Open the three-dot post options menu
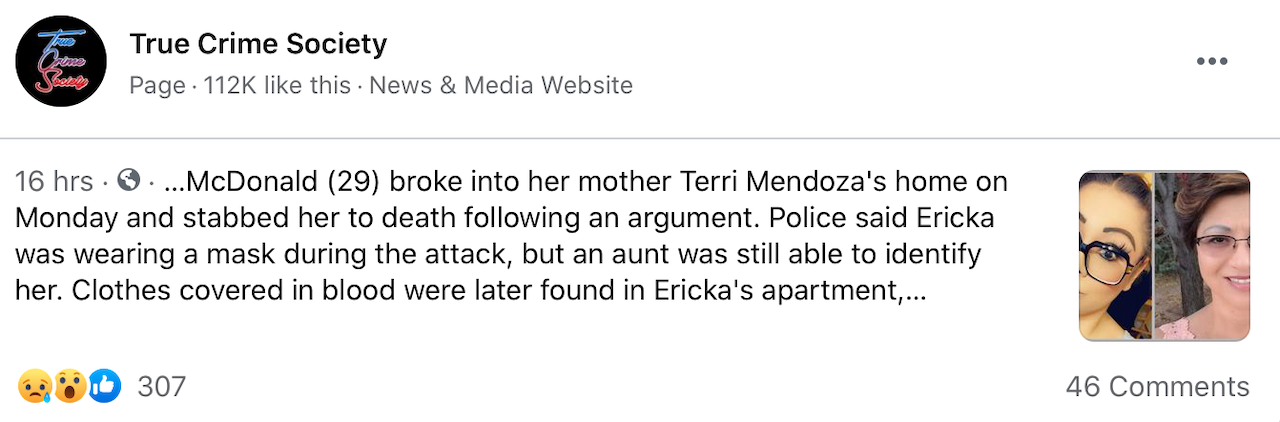 pyautogui.click(x=1211, y=62)
